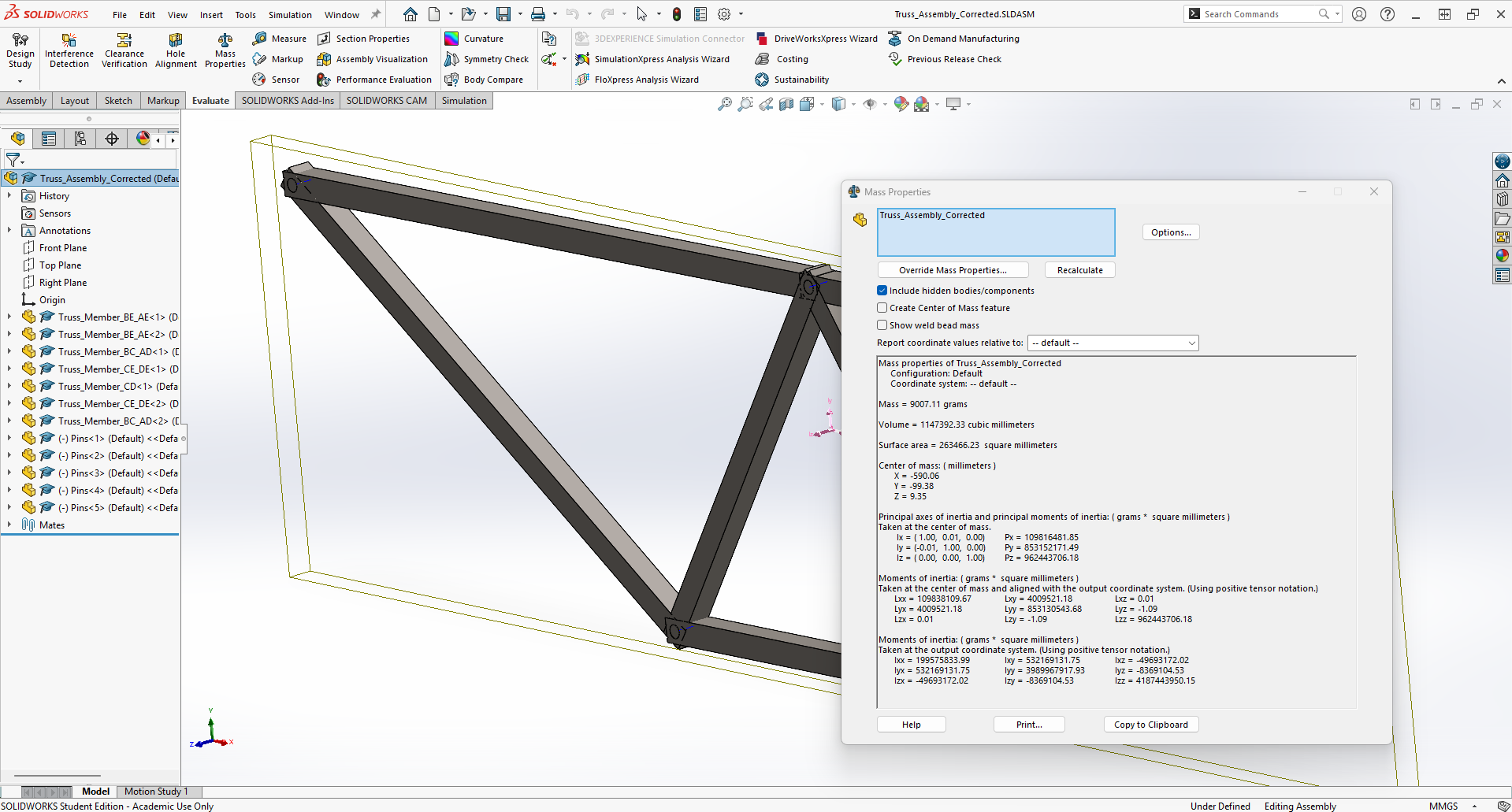Add a Sensor
Screen dimensions: 1512x812
(x=277, y=80)
